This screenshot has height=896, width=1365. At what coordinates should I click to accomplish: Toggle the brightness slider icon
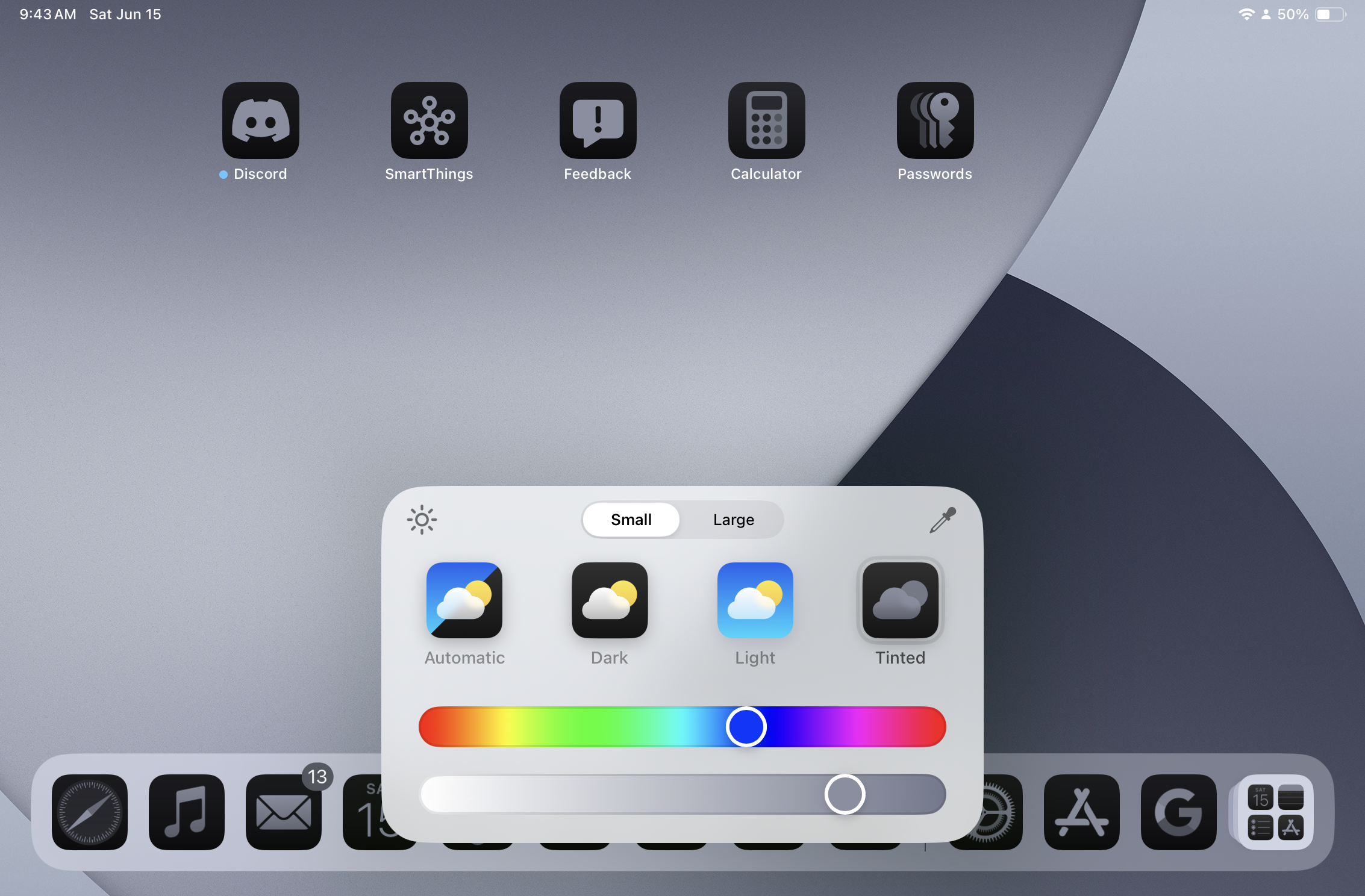click(421, 519)
